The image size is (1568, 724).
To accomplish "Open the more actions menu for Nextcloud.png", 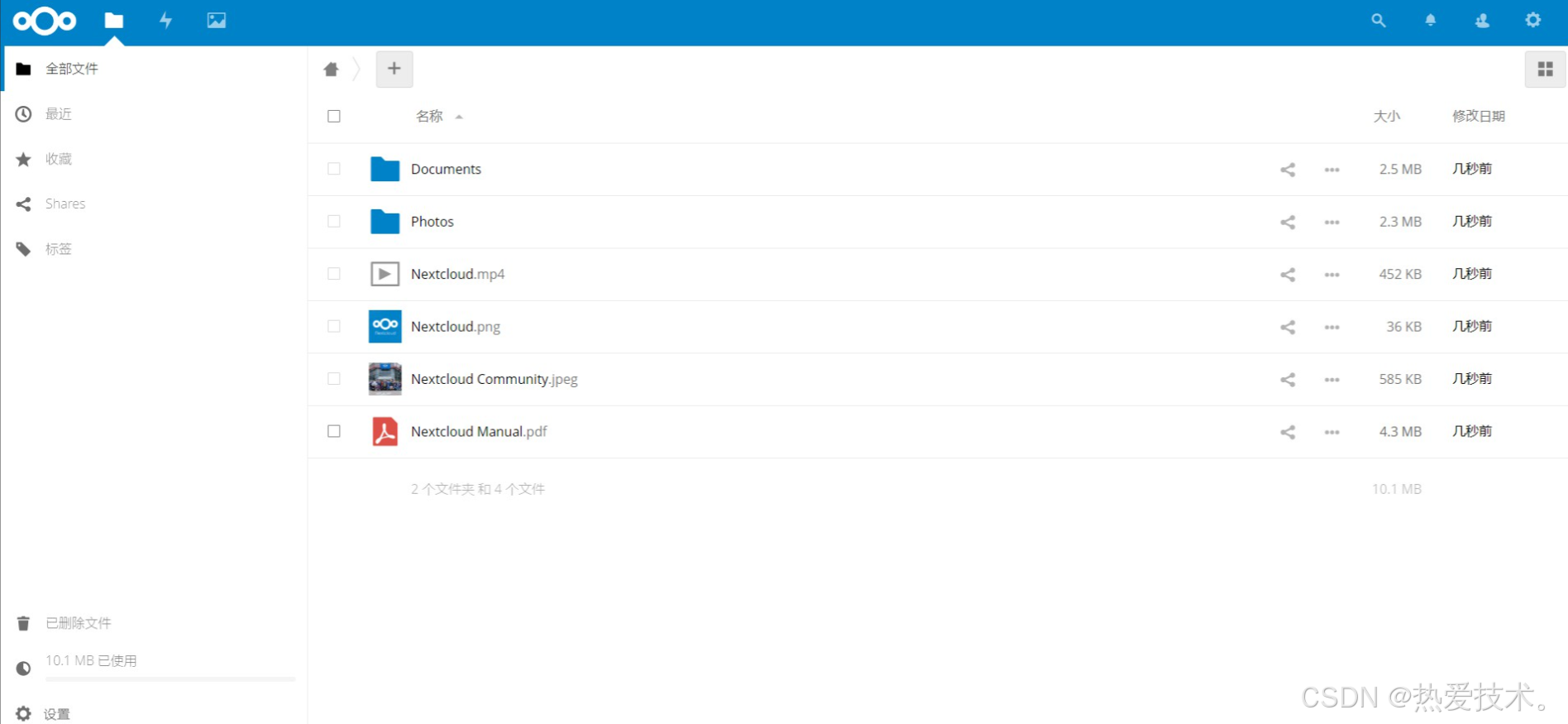I will click(x=1331, y=327).
